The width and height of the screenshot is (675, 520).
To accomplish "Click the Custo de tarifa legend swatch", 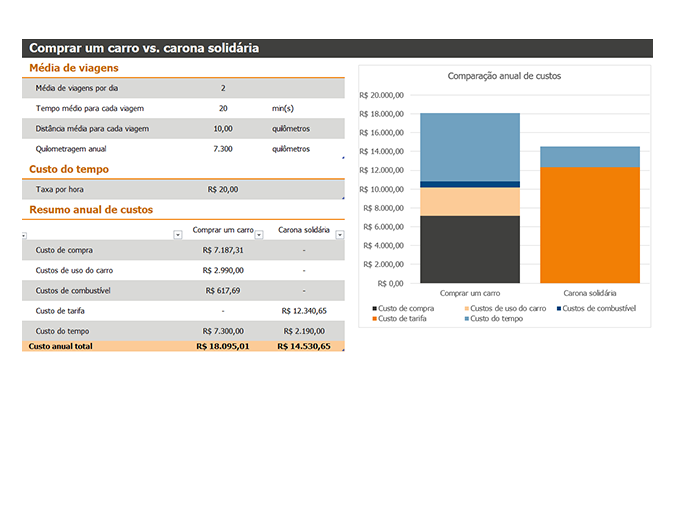I will 375,319.
